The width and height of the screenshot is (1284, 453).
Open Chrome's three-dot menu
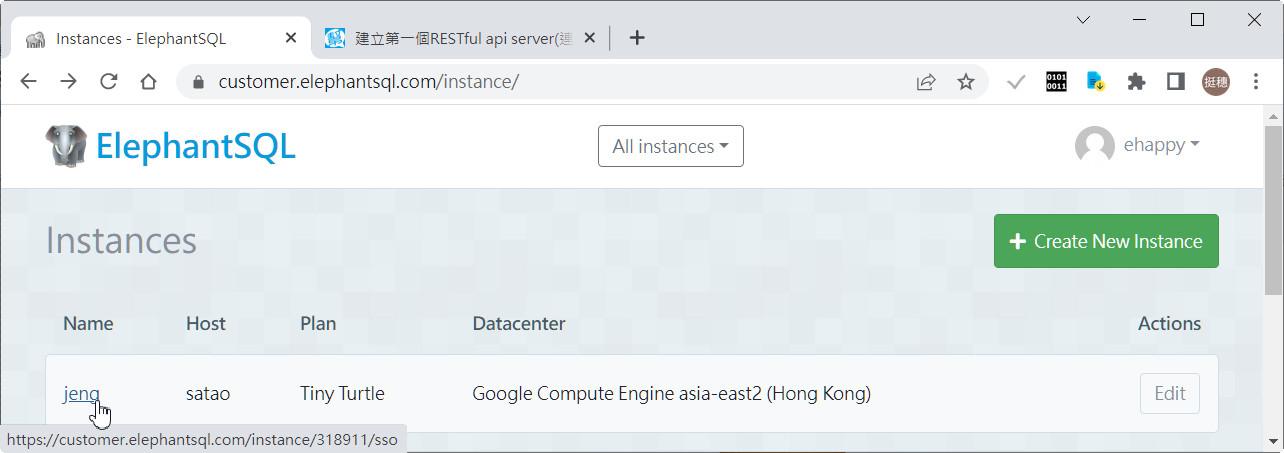(x=1256, y=82)
